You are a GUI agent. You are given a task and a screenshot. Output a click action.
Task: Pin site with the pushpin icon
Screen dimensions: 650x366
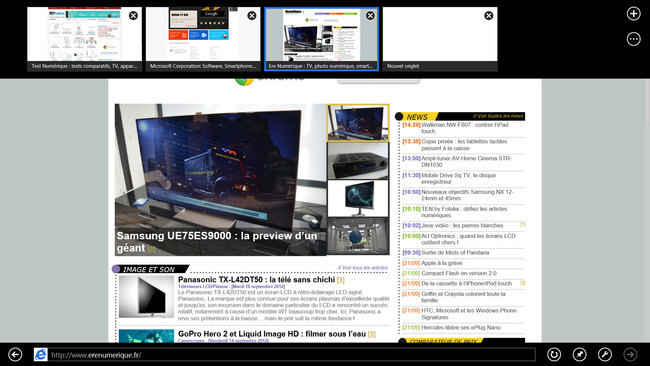[x=580, y=354]
